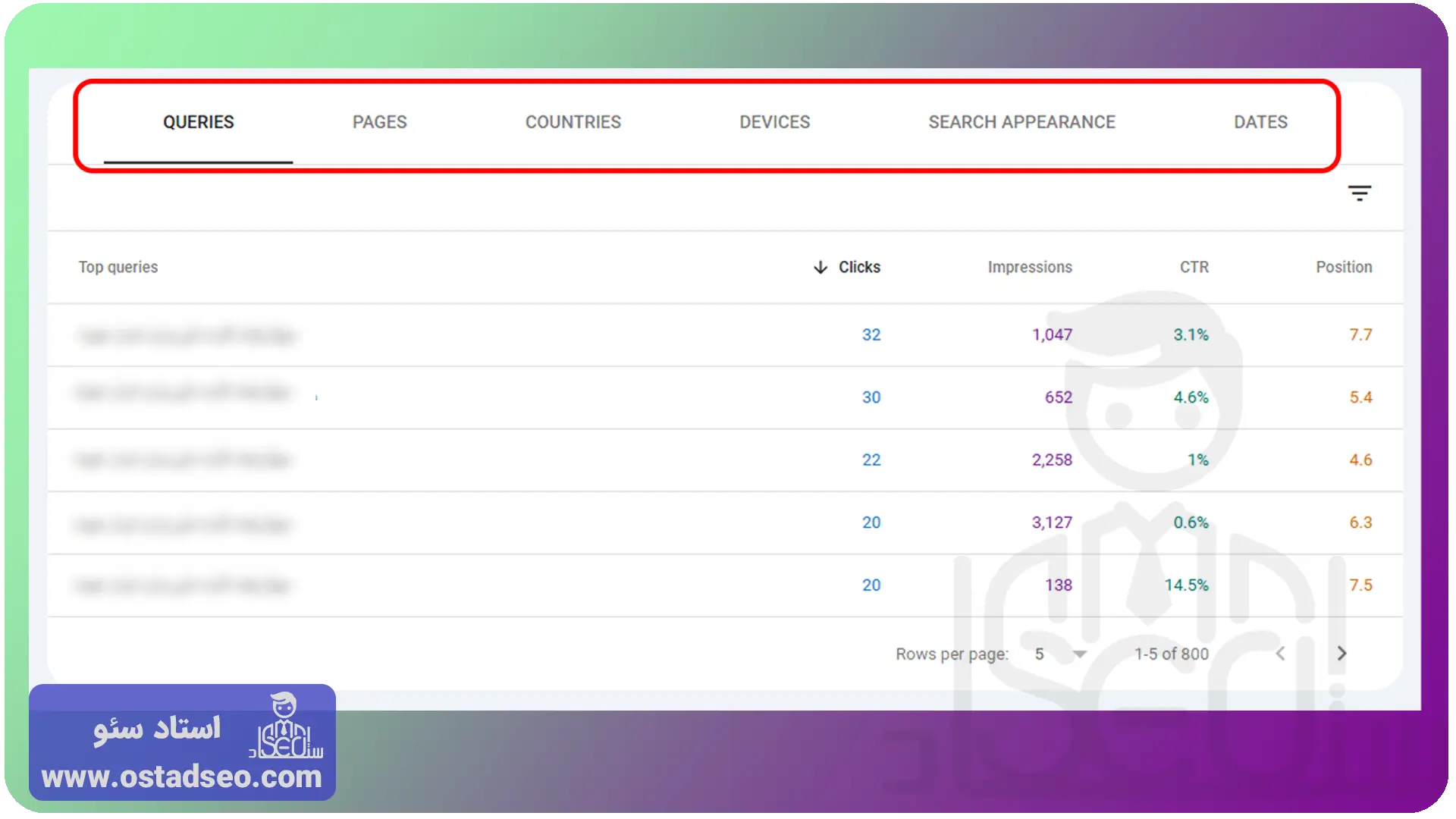This screenshot has width=1456, height=819.
Task: Sort table by CTR column
Action: (x=1194, y=268)
